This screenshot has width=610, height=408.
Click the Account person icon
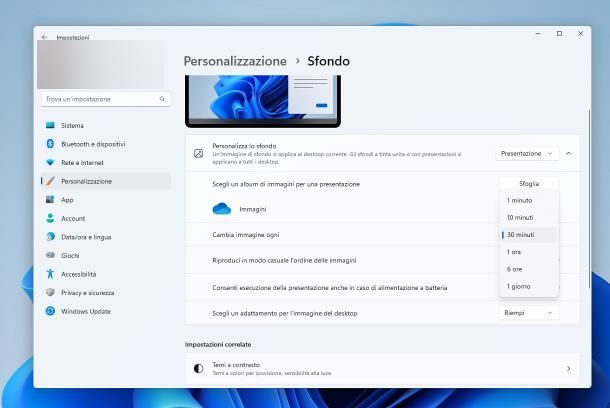pyautogui.click(x=50, y=218)
